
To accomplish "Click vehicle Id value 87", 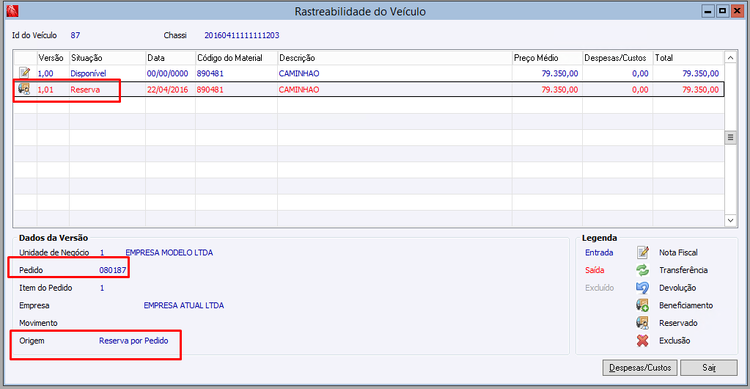I will (75, 35).
